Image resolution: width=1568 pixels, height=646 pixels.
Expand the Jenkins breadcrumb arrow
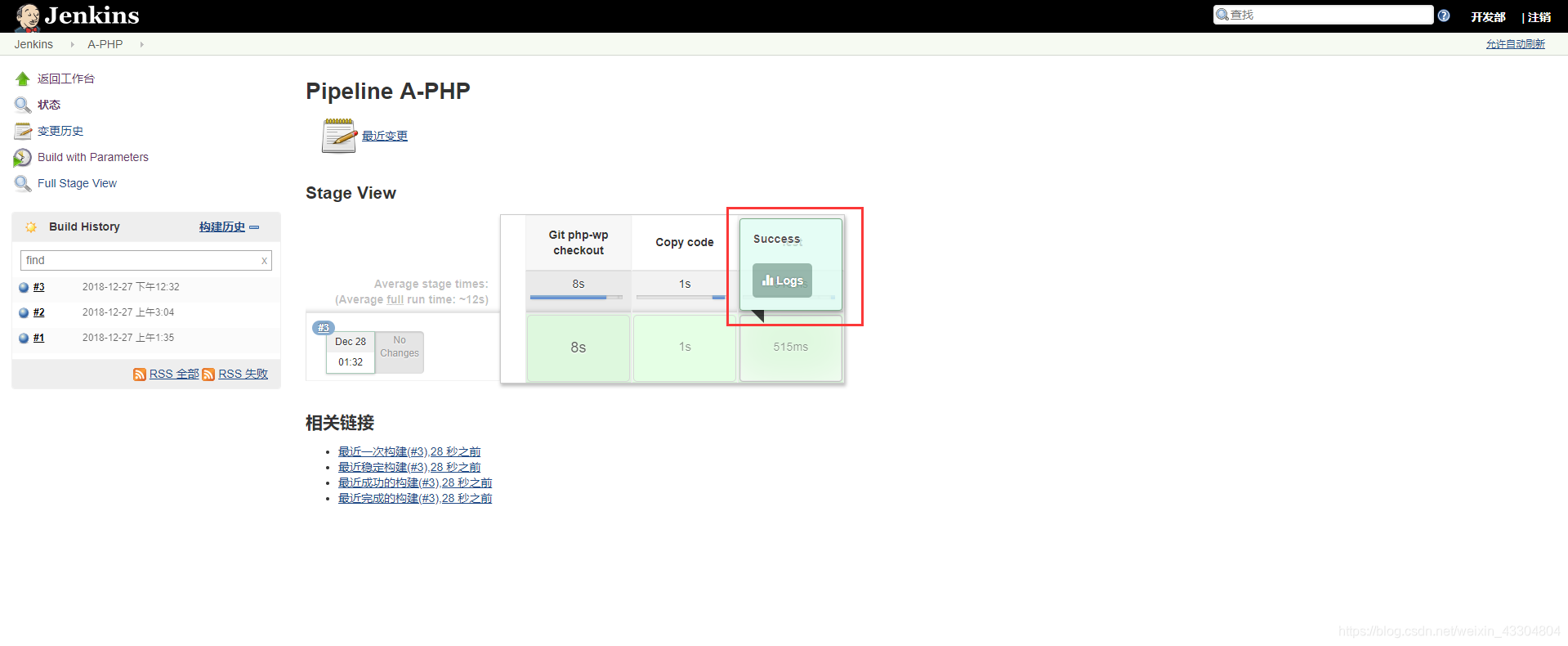[72, 44]
